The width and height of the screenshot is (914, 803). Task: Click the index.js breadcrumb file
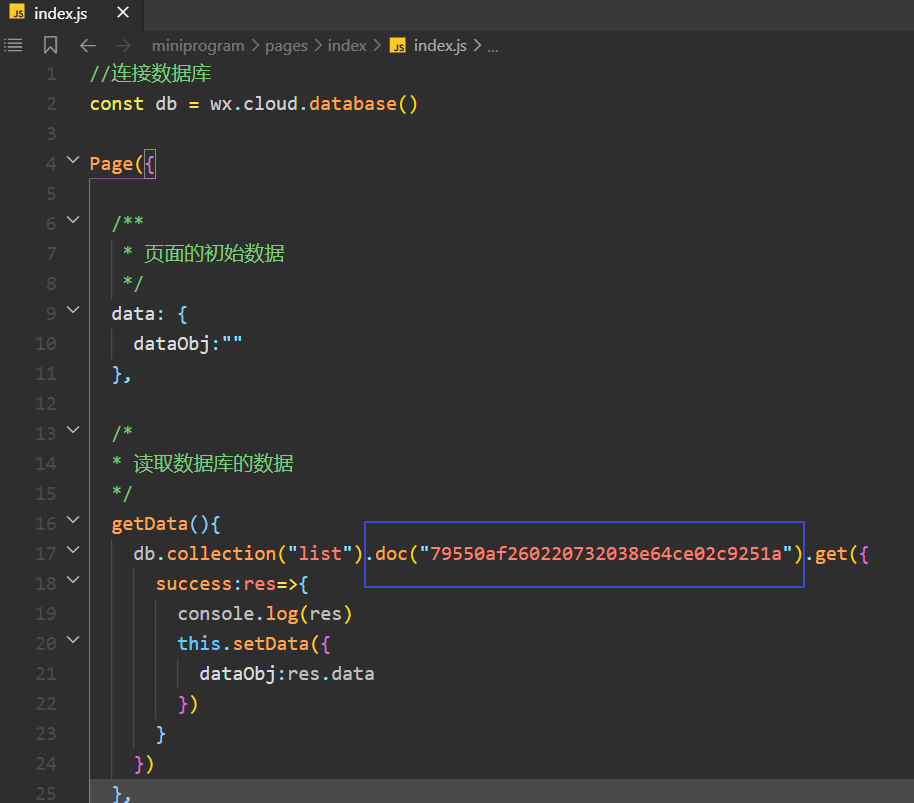(440, 45)
